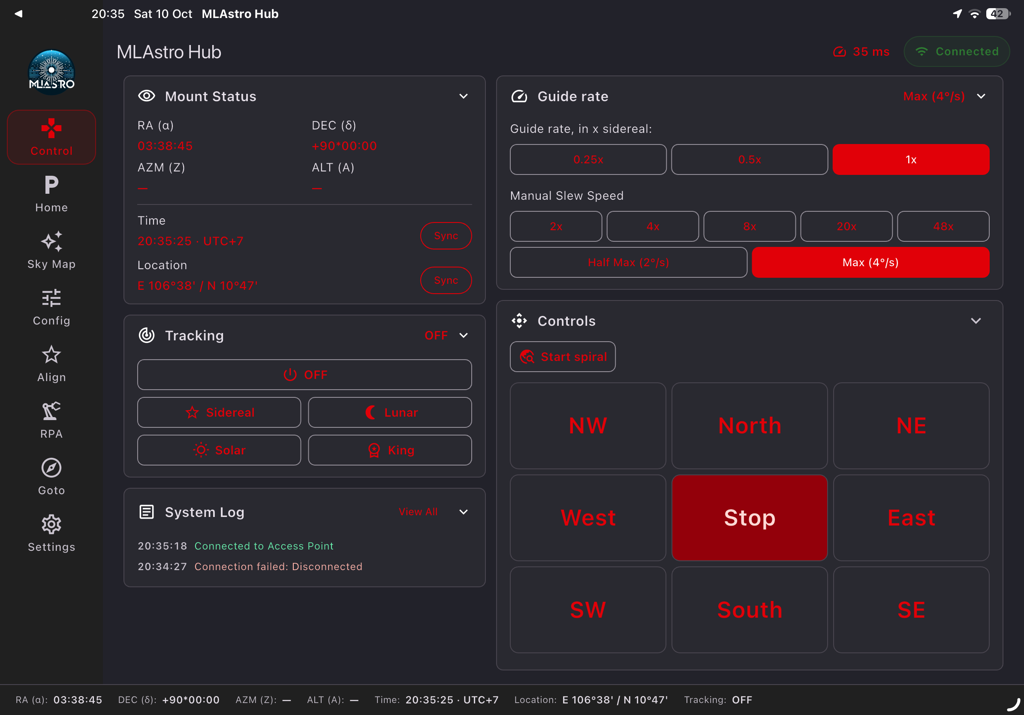Click log entry Connected to Access Point
Screen dimensions: 1024x715
click(264, 546)
